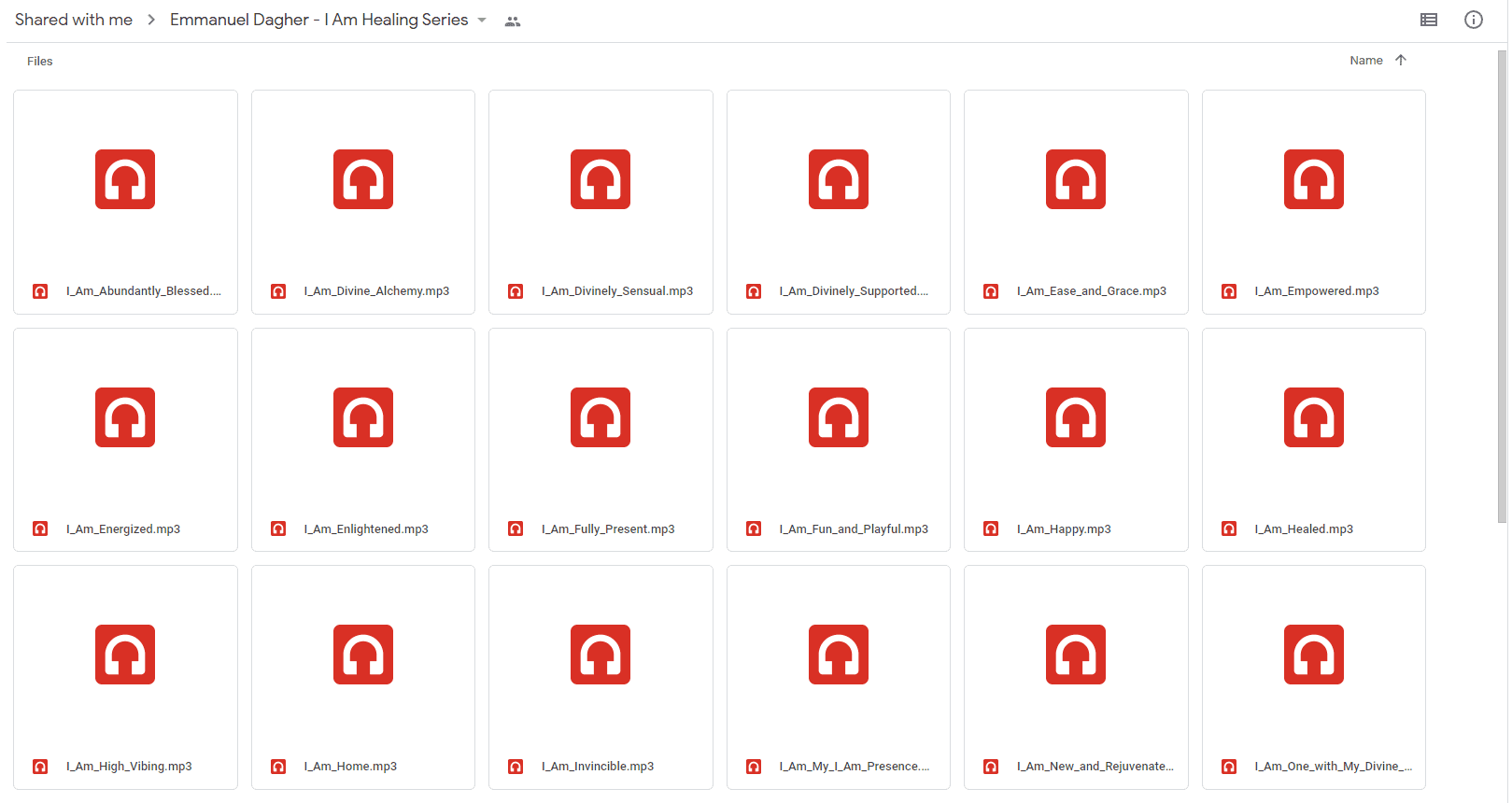Open I_Am_My_I_Am_Presence large headphone icon
The height and width of the screenshot is (803, 1512).
click(x=839, y=655)
